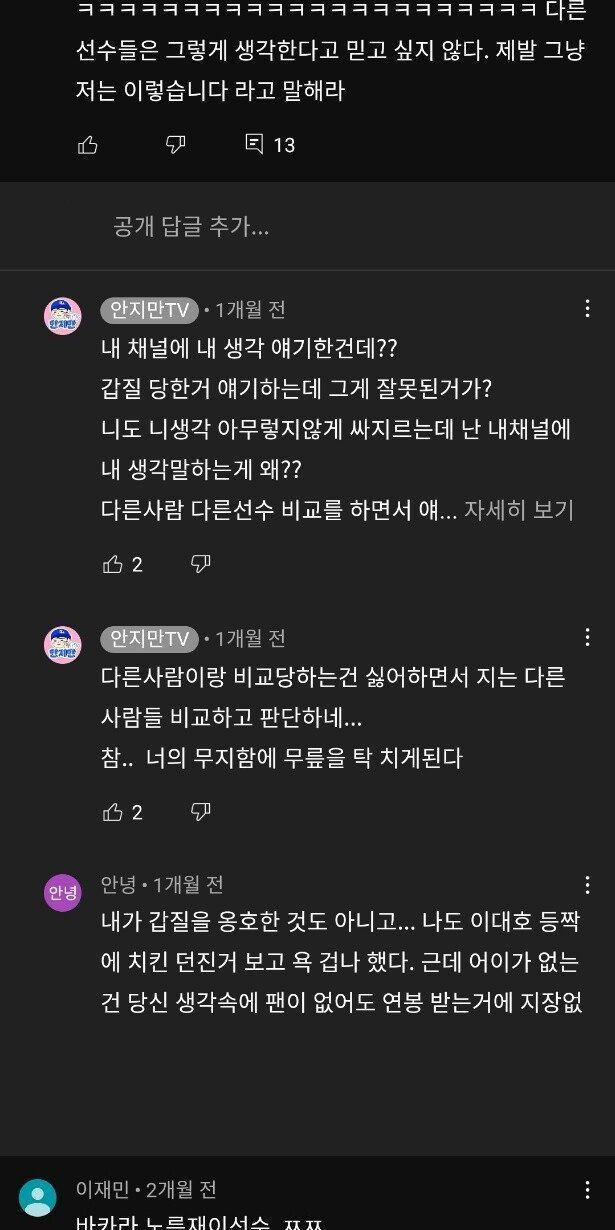This screenshot has width=615, height=1230.
Task: Like the top comment with 13 replies
Action: (x=88, y=145)
